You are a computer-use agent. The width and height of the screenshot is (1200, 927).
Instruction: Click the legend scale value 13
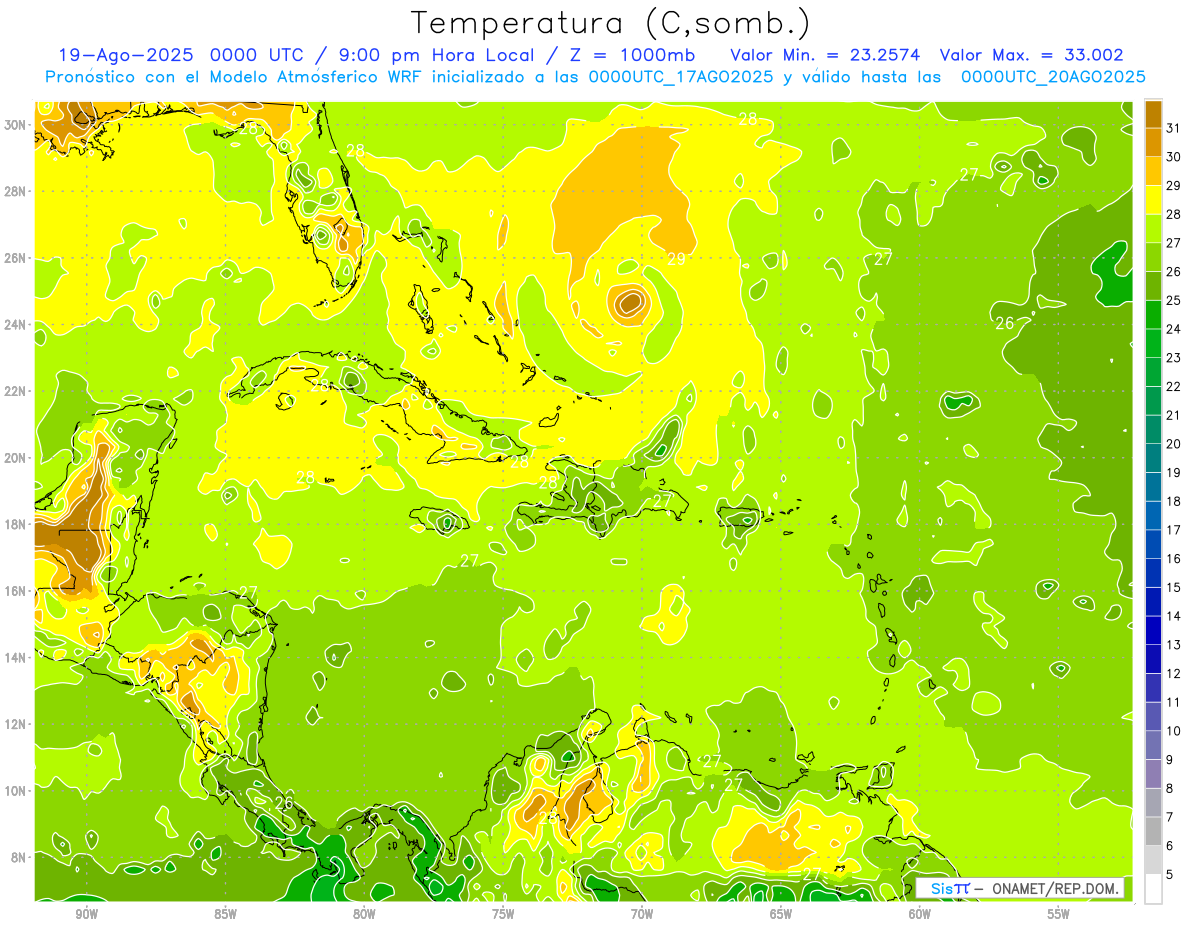[x=1173, y=645]
